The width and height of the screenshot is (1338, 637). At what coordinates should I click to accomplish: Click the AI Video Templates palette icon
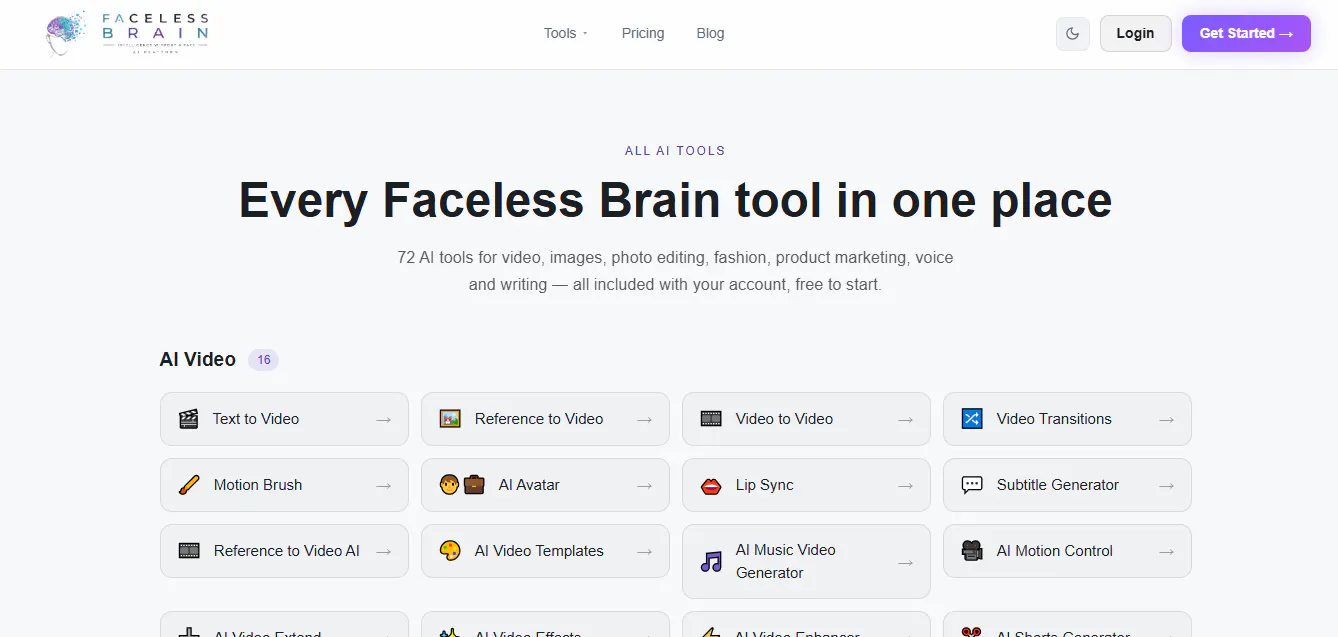pyautogui.click(x=450, y=551)
